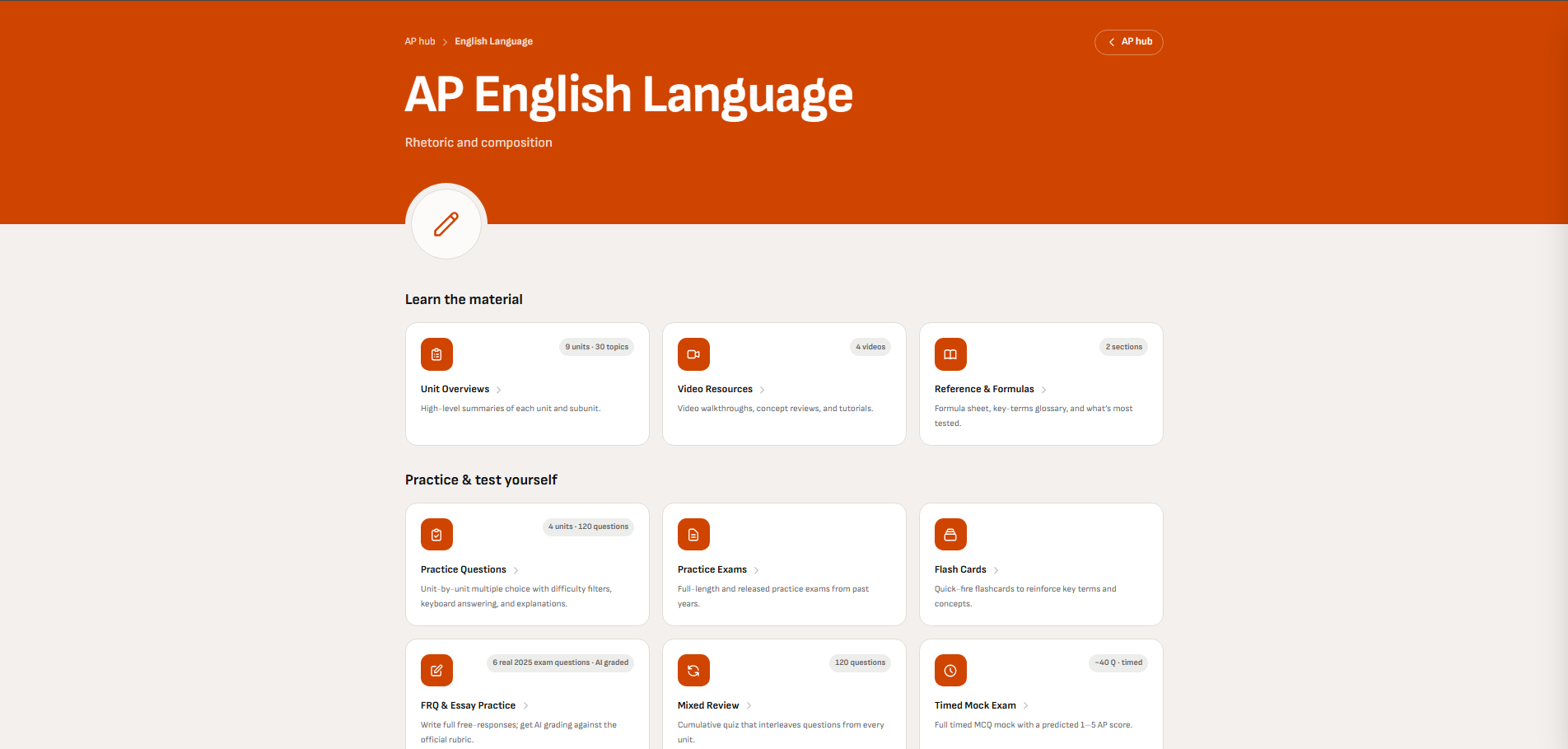Click the document icon on Practice Exams card
1568x749 pixels.
[693, 535]
